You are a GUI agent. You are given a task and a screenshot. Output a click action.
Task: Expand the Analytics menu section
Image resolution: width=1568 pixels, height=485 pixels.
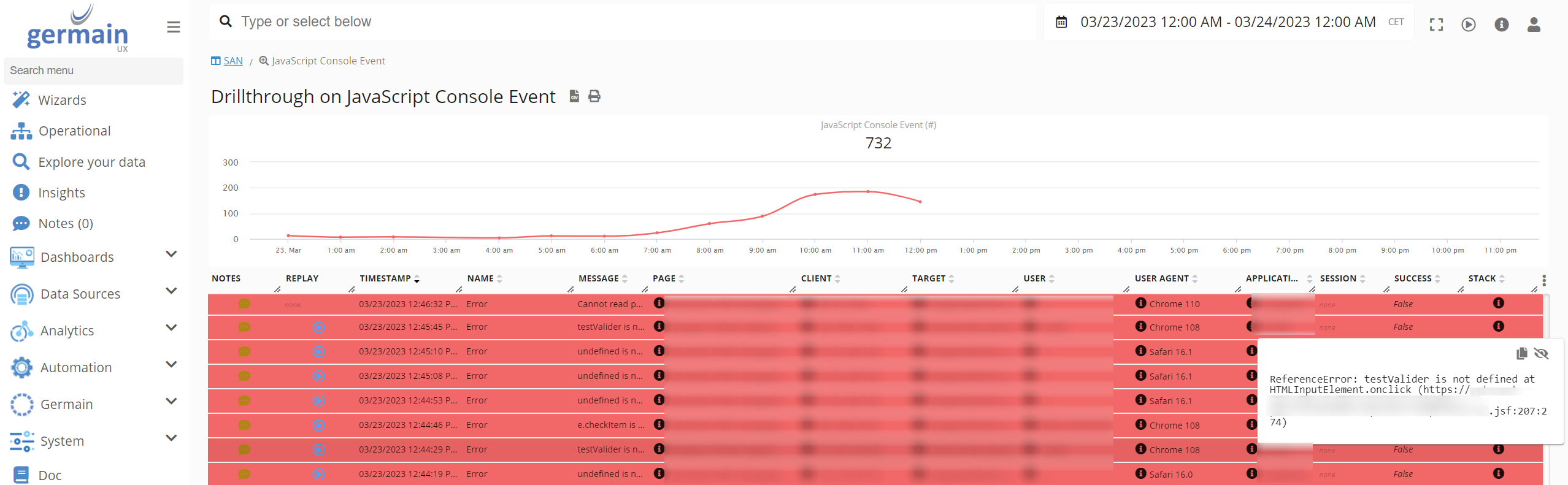(x=171, y=328)
